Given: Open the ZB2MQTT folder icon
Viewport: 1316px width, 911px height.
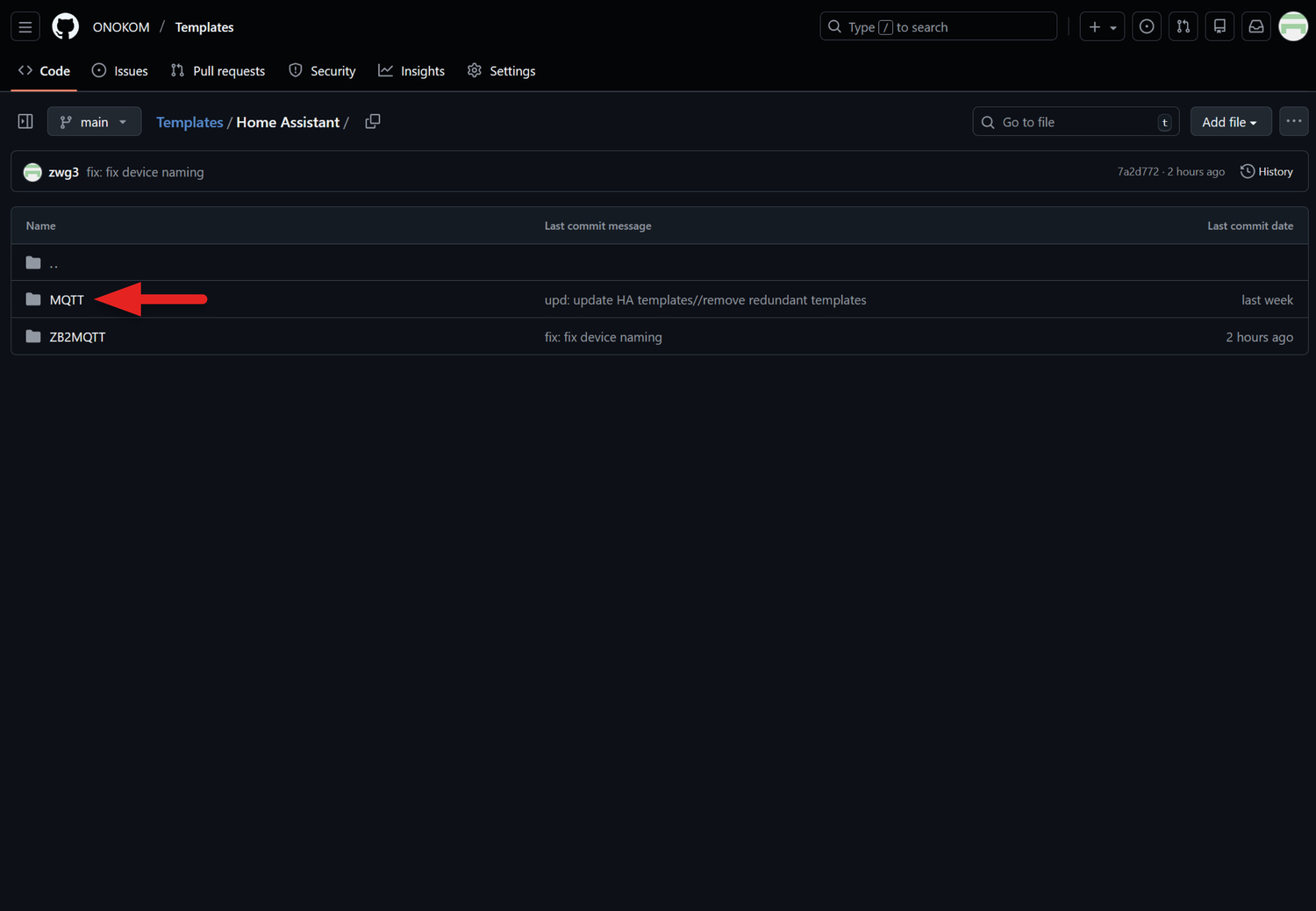Looking at the screenshot, I should (33, 337).
